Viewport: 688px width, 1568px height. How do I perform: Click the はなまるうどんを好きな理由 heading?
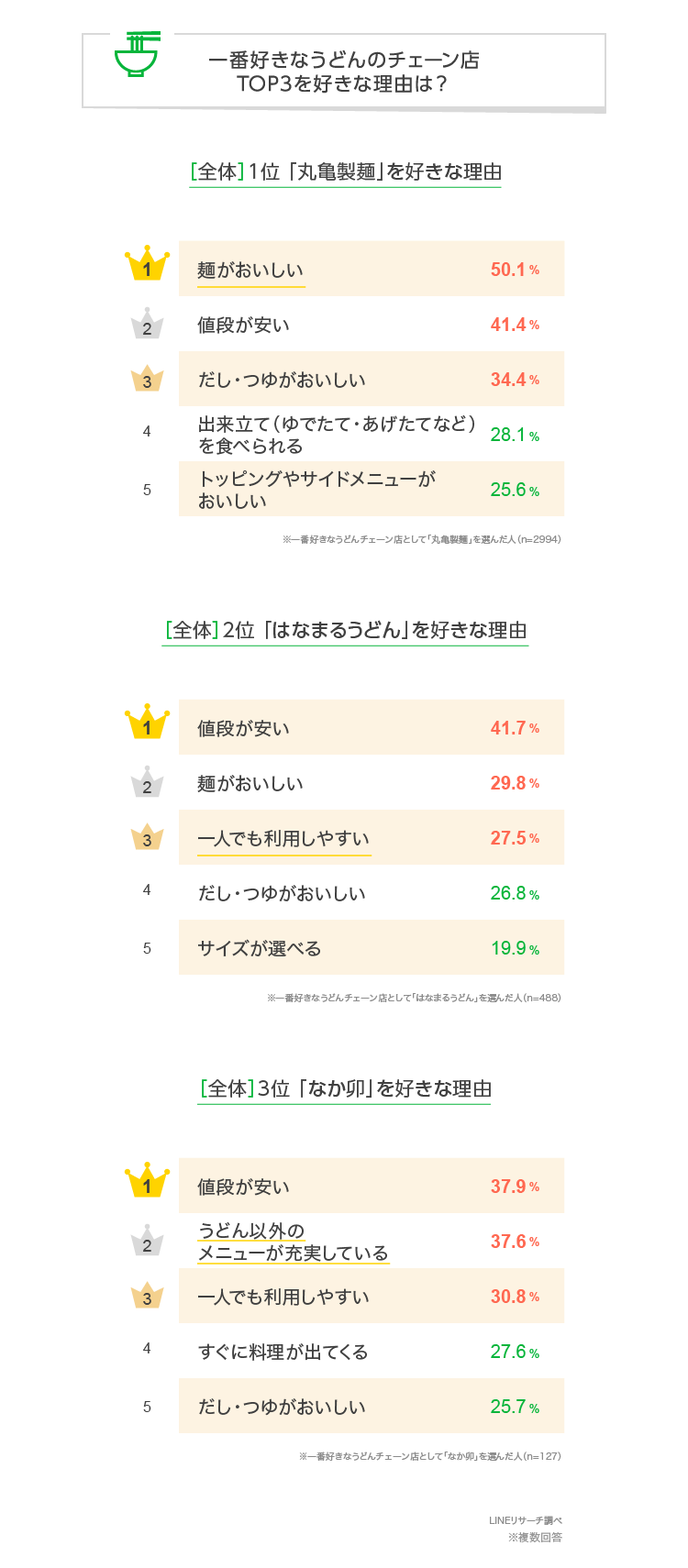[x=345, y=631]
